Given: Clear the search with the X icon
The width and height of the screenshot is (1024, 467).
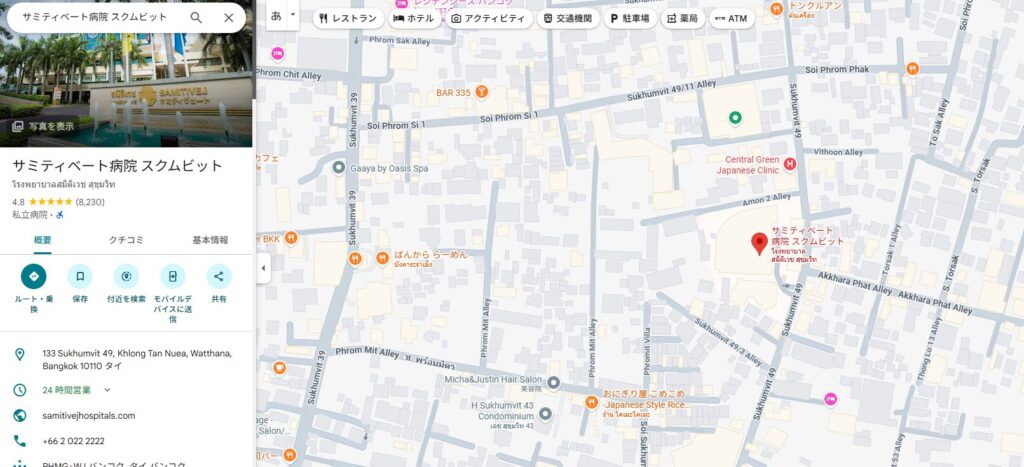Looking at the screenshot, I should (229, 18).
